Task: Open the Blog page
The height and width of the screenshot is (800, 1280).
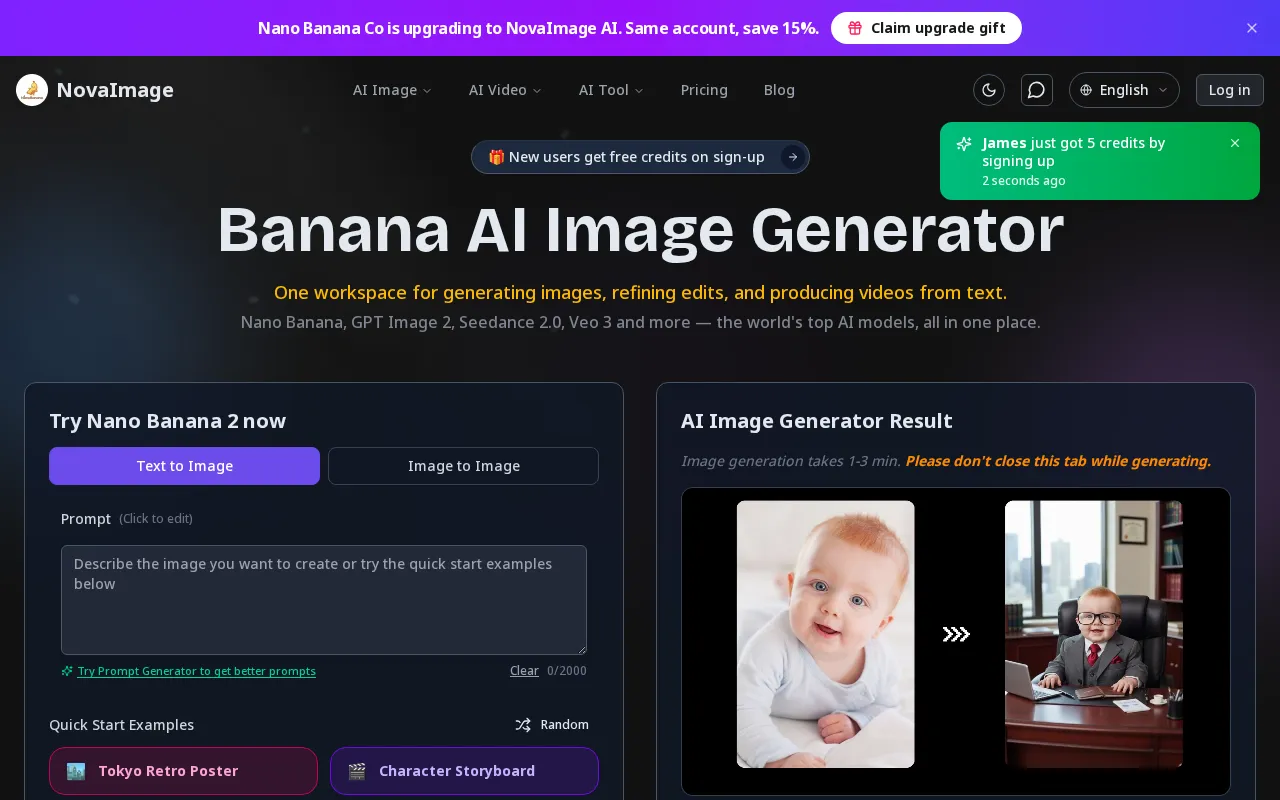Action: pyautogui.click(x=779, y=90)
